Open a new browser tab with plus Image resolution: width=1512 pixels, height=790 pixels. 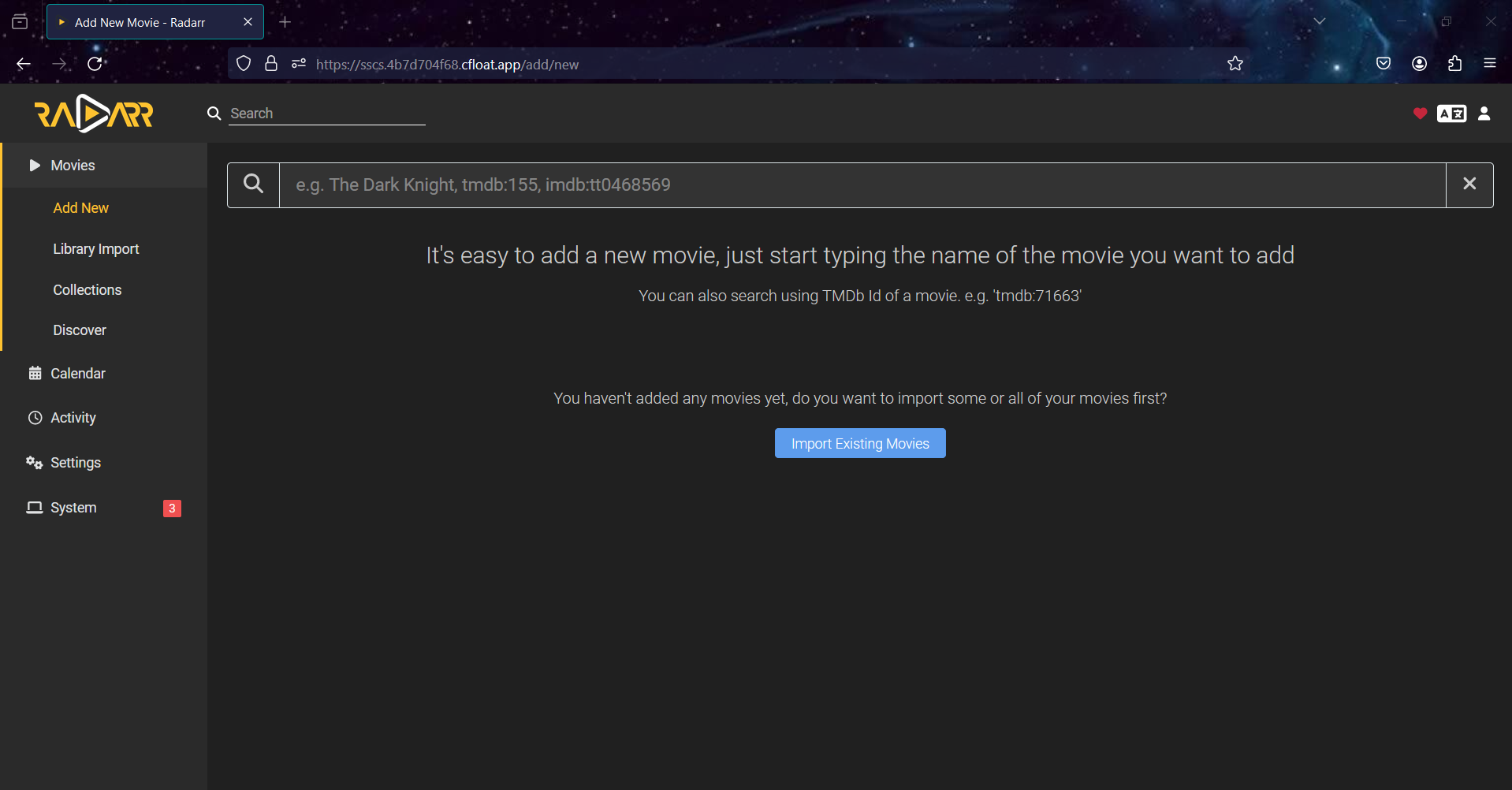coord(285,22)
